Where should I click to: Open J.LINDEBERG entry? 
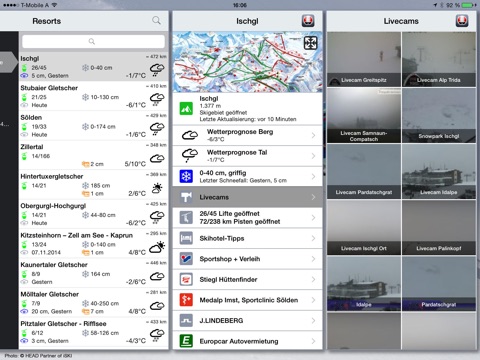click(247, 321)
